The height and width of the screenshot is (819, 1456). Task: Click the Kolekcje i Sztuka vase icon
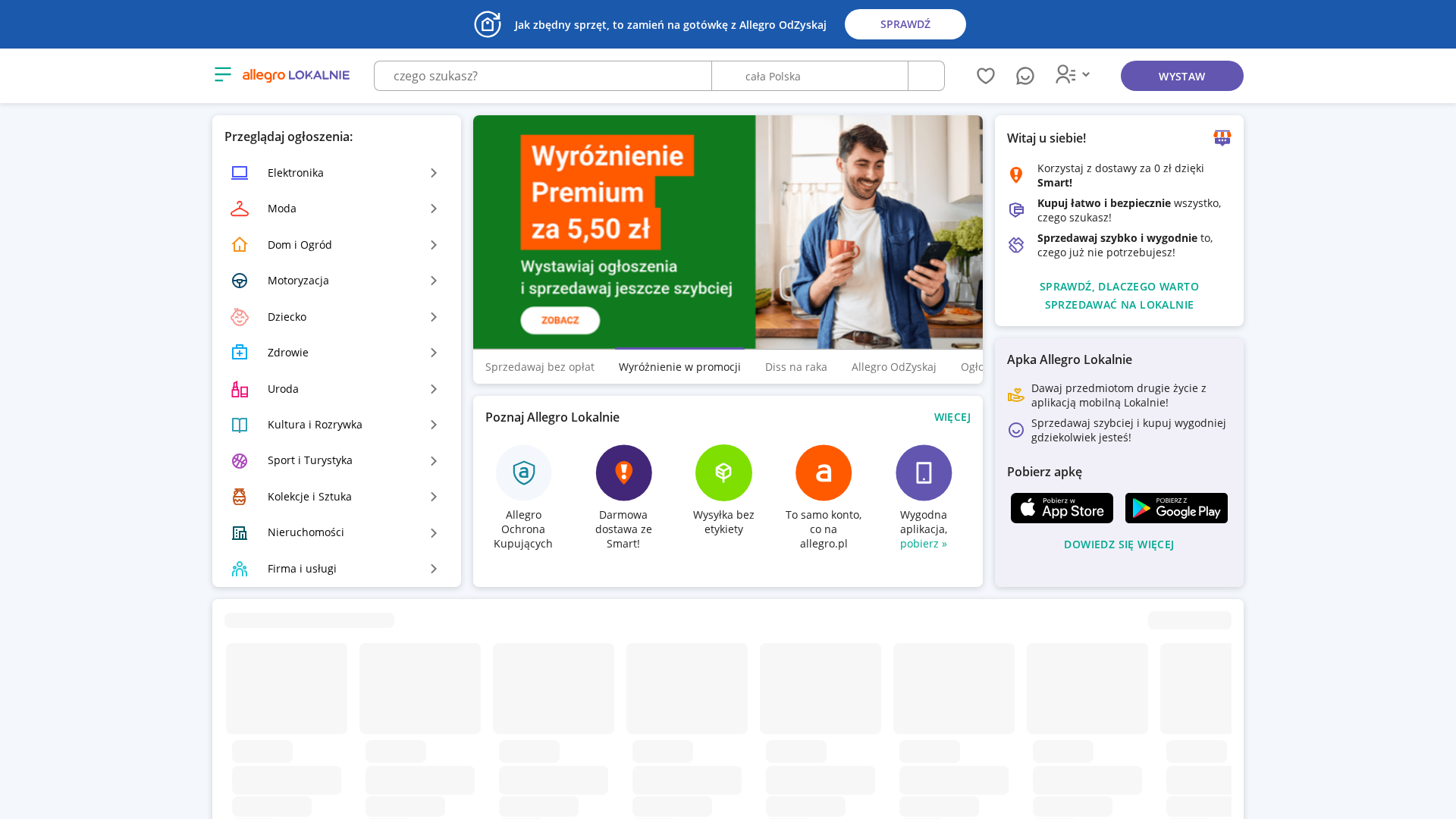click(x=240, y=497)
